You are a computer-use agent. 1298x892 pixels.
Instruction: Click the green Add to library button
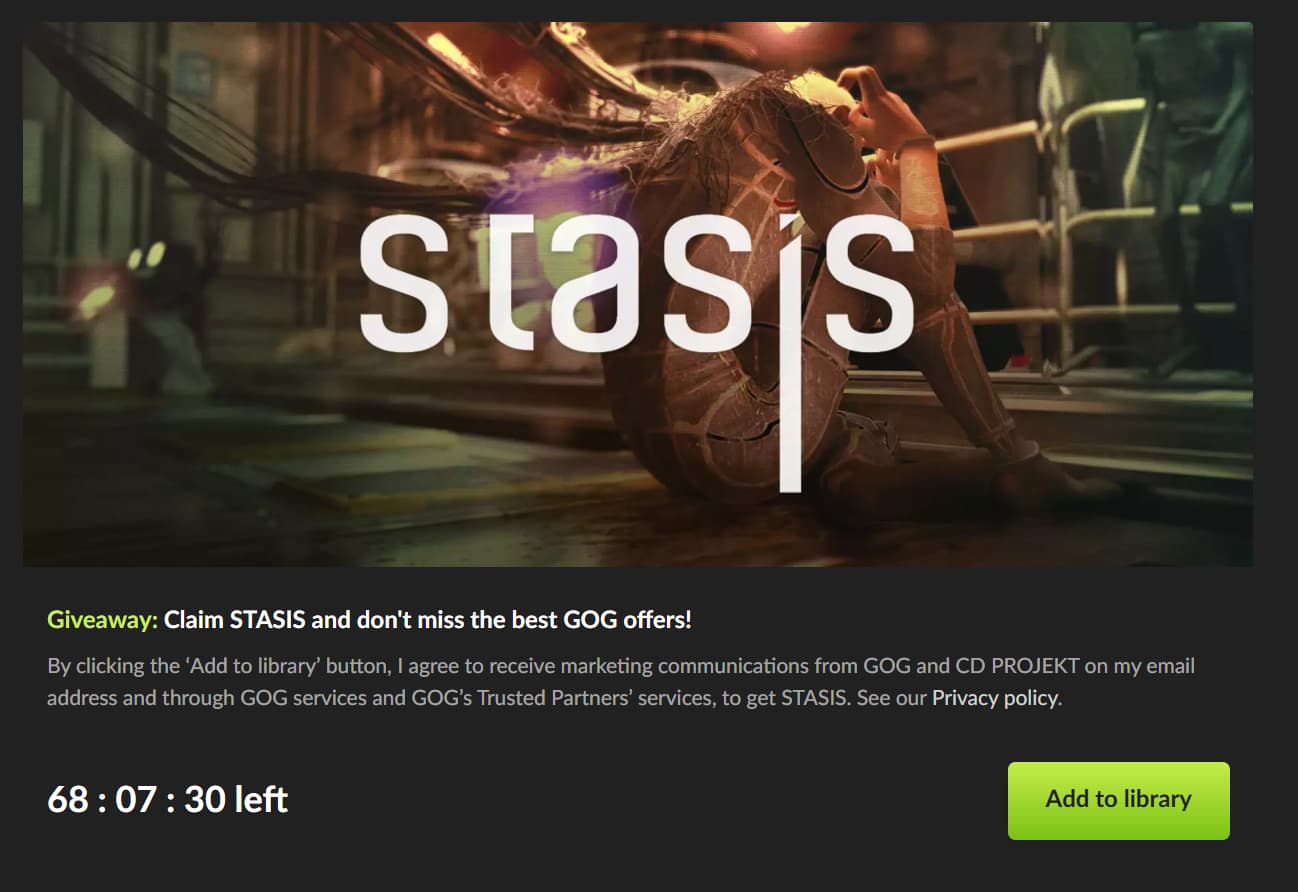pos(1118,800)
